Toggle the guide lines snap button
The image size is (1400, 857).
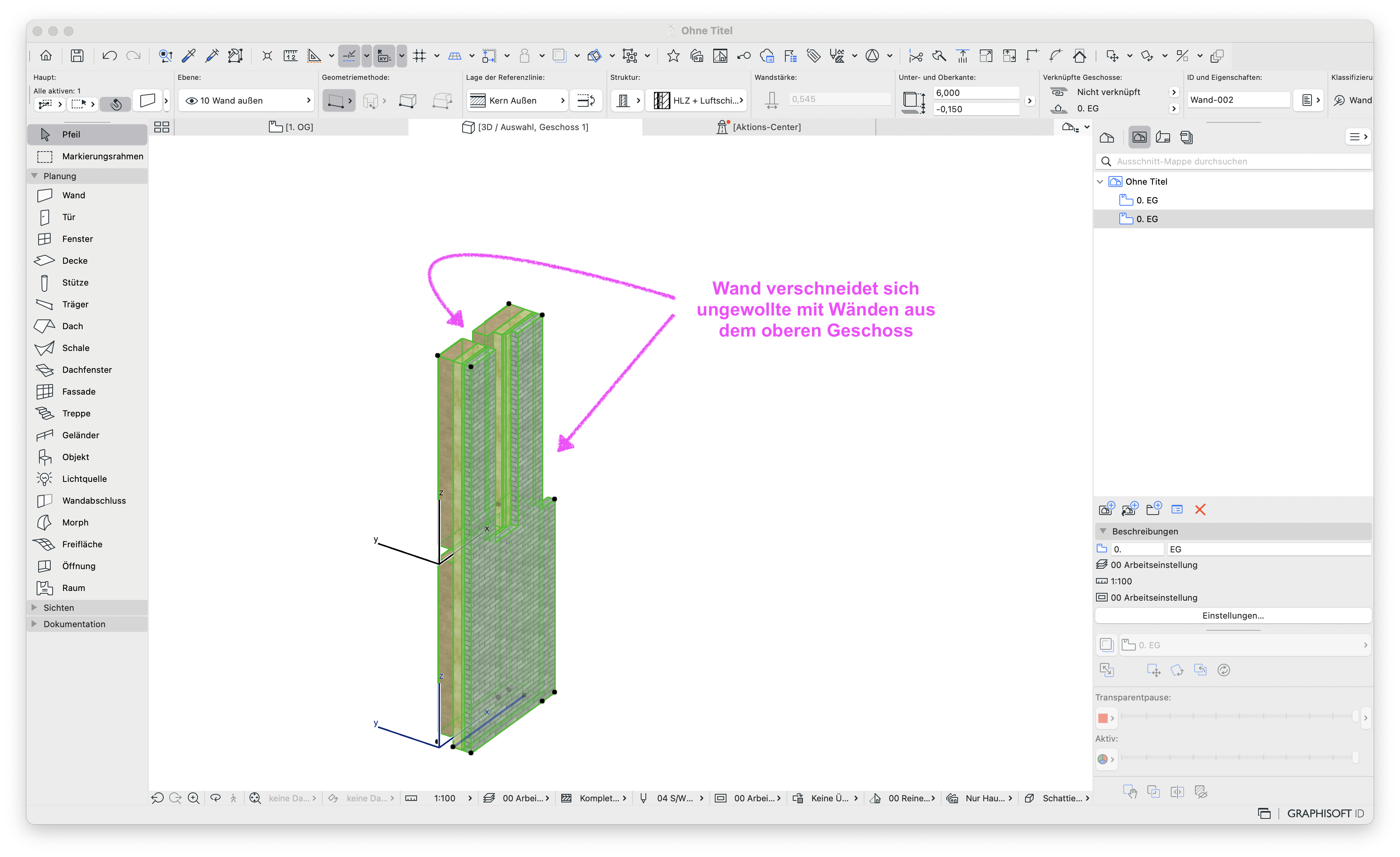tap(350, 56)
